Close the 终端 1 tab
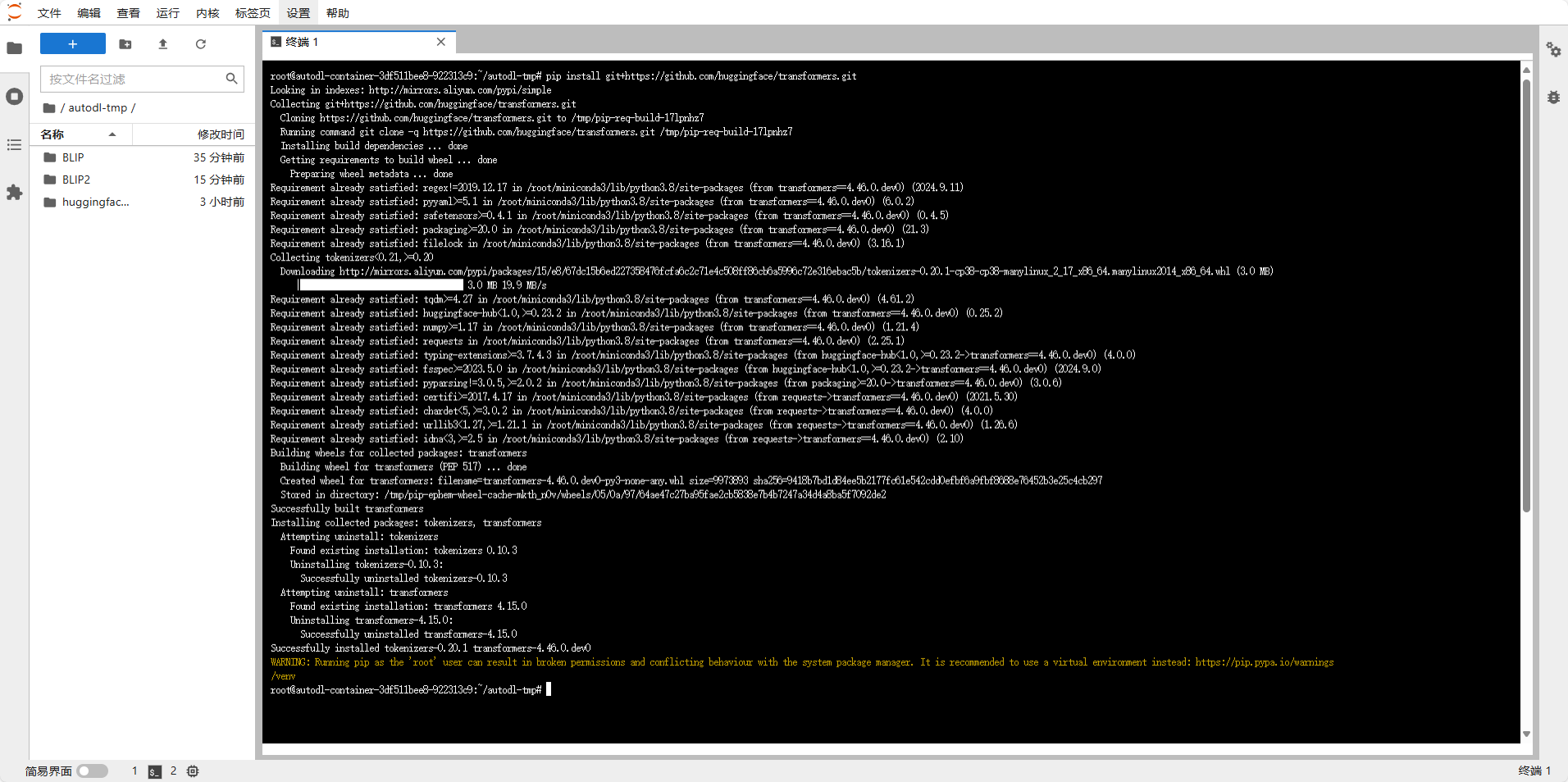This screenshot has height=782, width=1568. tap(441, 42)
